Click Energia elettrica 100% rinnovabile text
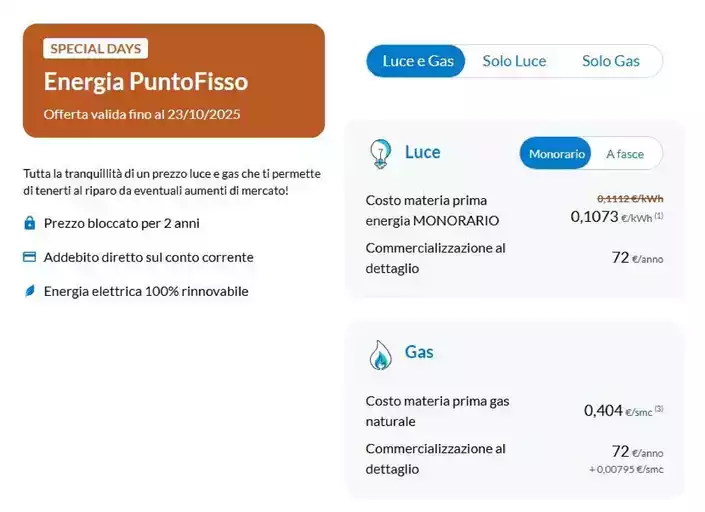This screenshot has height=512, width=705. (x=146, y=291)
